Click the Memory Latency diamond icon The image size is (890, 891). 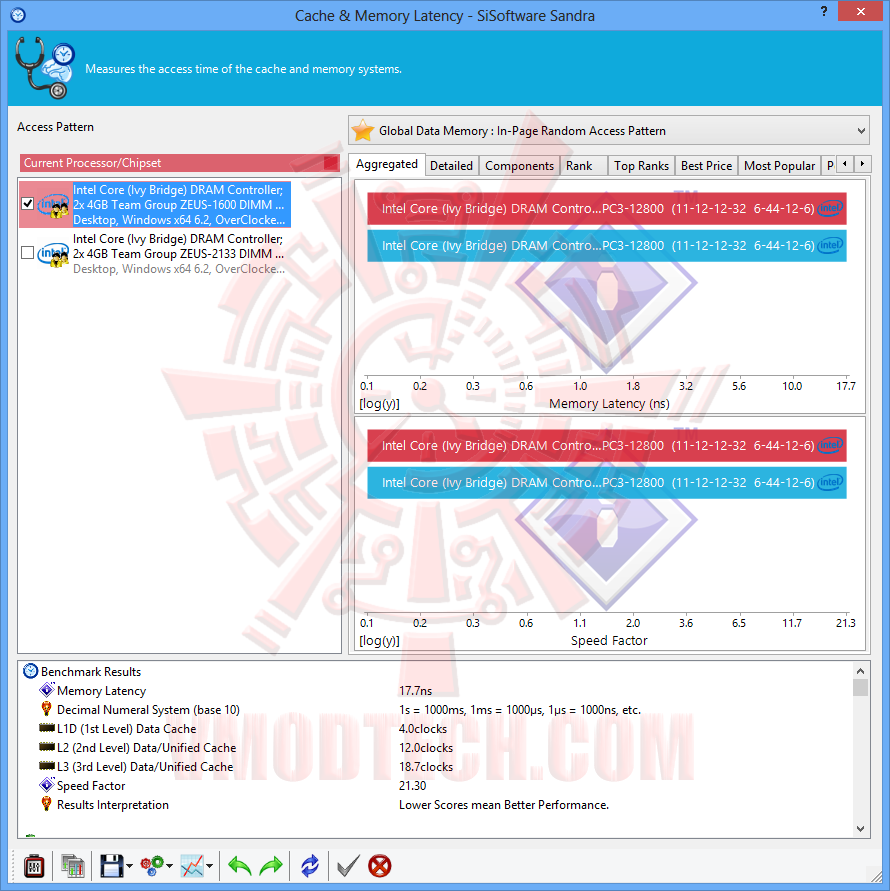point(47,690)
